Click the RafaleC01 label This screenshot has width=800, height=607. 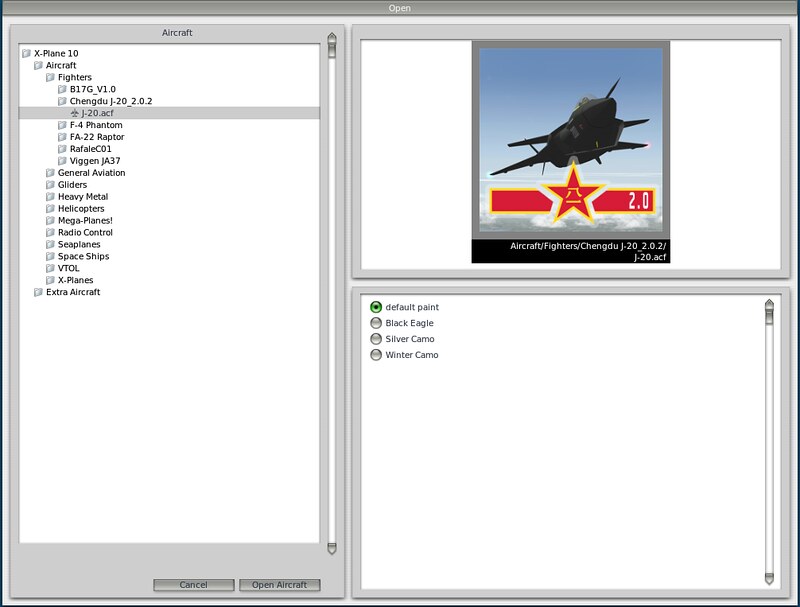[90, 149]
